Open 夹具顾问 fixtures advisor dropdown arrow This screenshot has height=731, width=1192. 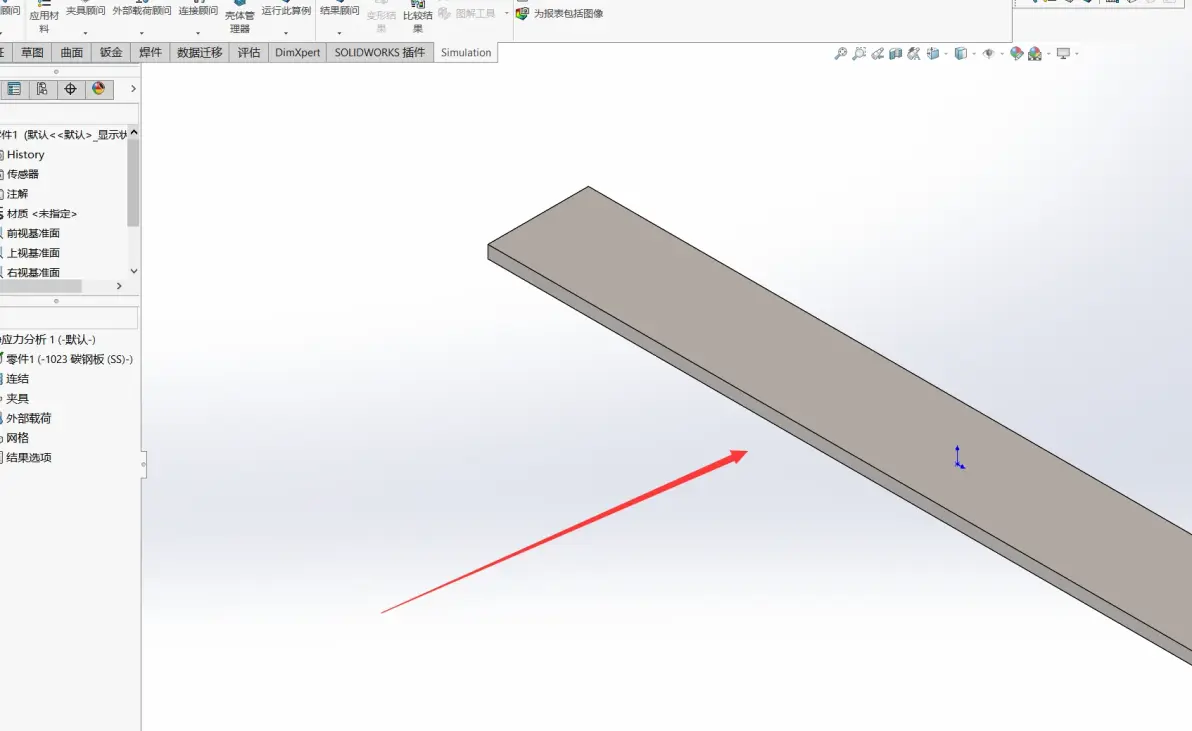[x=85, y=33]
